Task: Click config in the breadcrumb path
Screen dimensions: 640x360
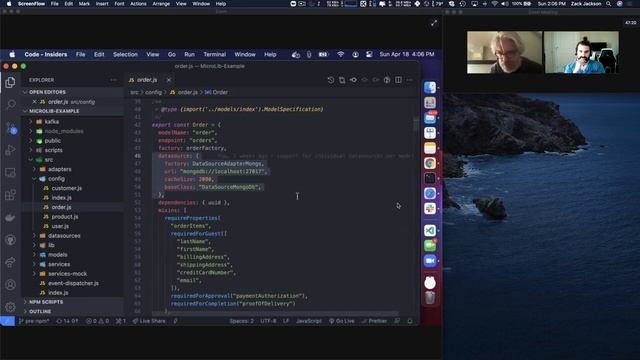Action: pyautogui.click(x=153, y=93)
